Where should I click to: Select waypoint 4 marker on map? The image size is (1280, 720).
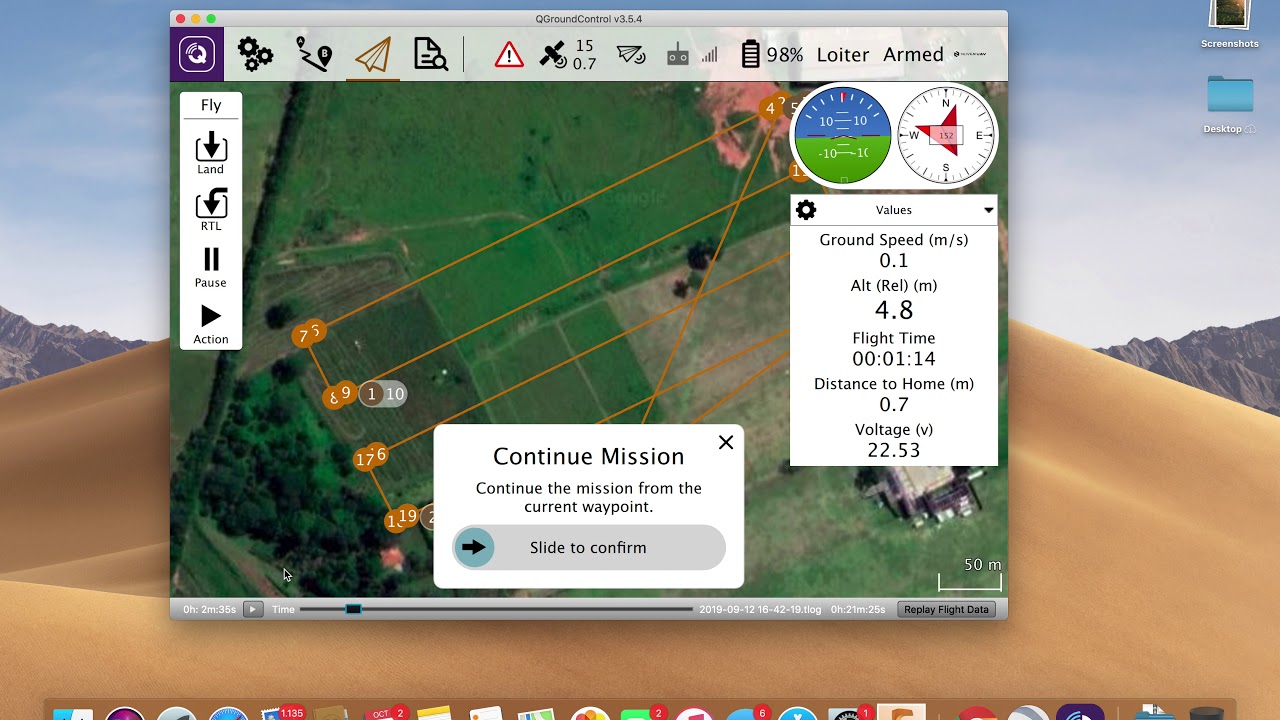pyautogui.click(x=771, y=108)
